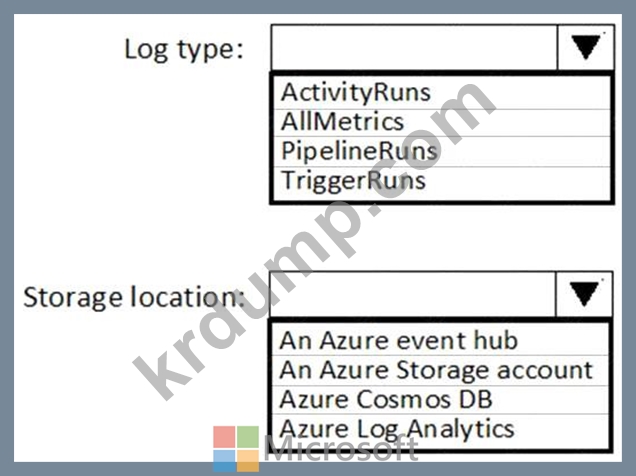This screenshot has height=476, width=636.
Task: Expand the Storage location dropdown arrow
Action: coord(584,294)
